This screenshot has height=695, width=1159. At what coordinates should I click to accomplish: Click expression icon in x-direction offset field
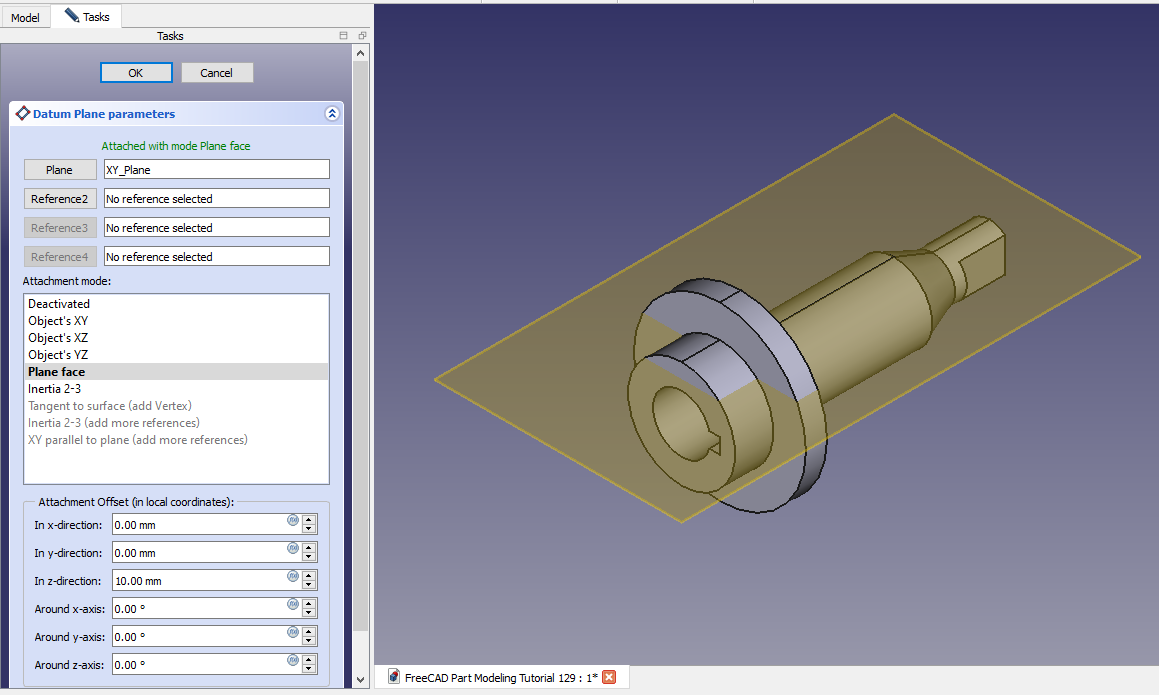293,520
